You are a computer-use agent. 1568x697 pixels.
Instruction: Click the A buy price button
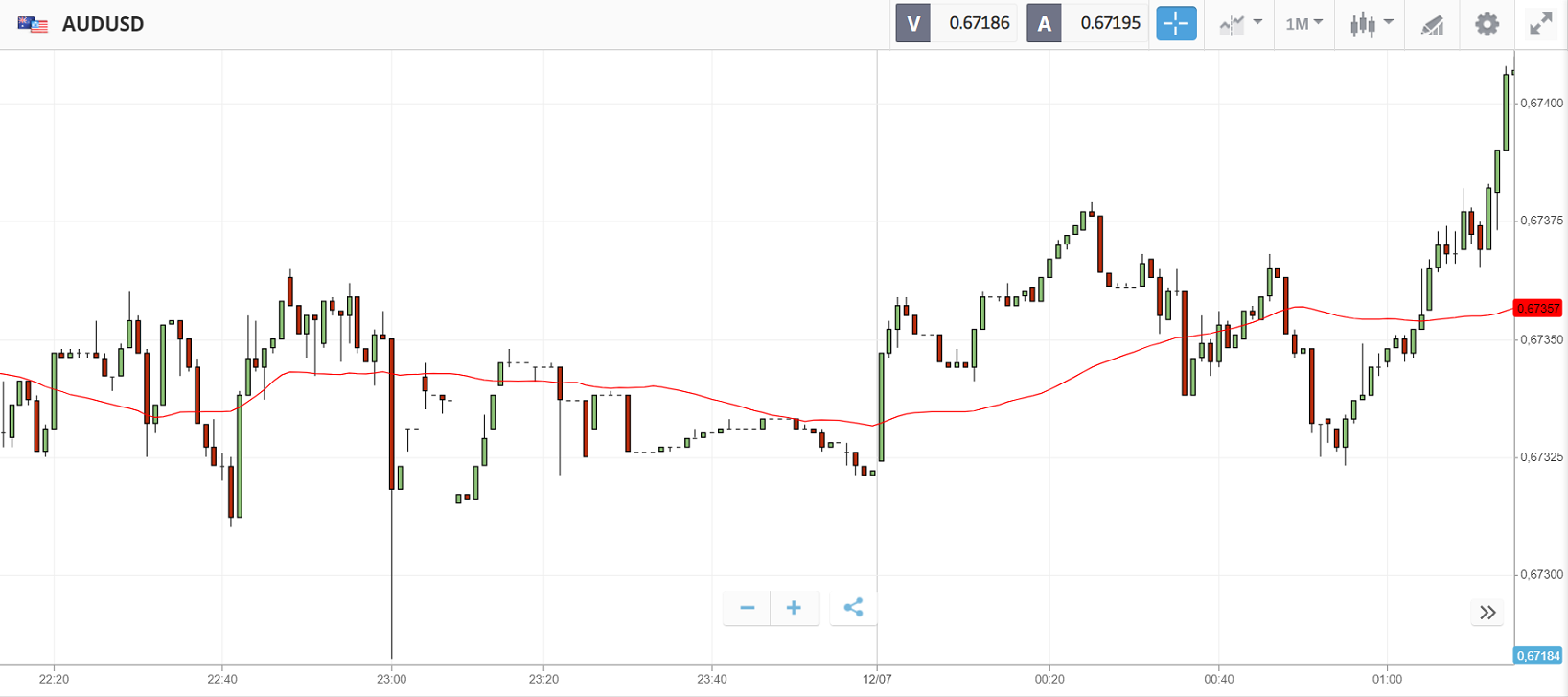tap(1044, 23)
